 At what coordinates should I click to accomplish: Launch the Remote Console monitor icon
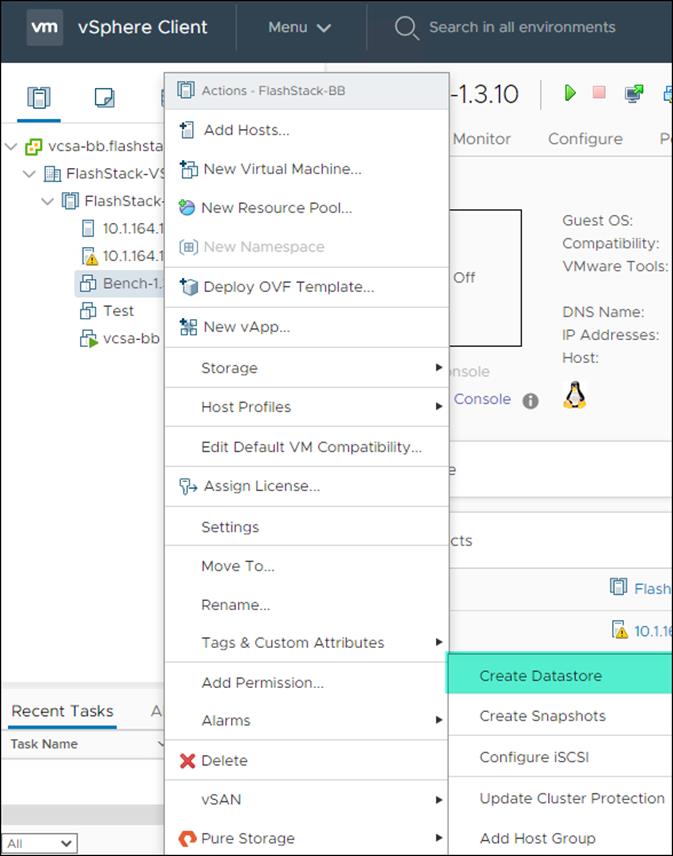click(634, 93)
